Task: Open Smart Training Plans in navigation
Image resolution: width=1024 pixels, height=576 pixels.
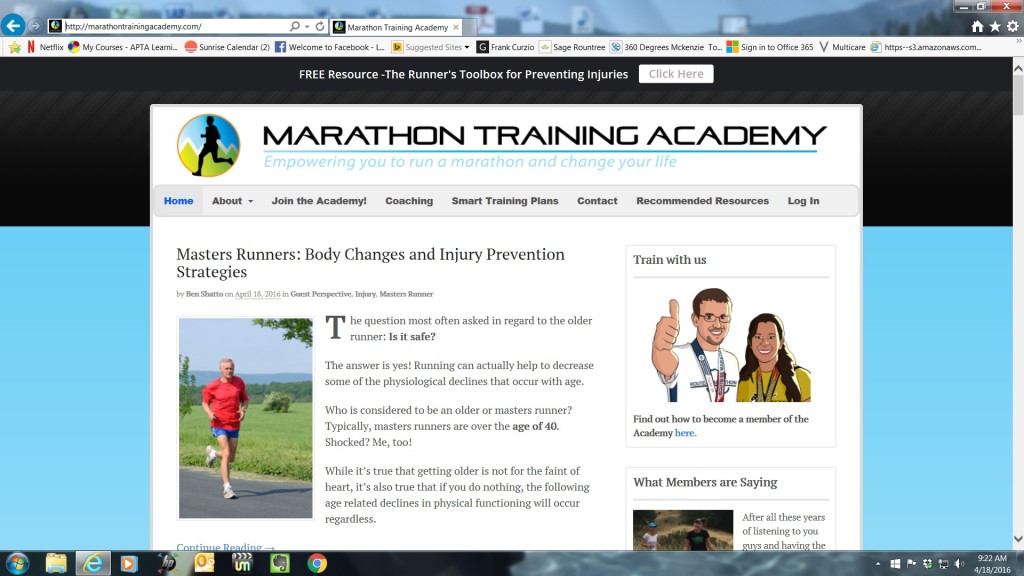Action: 505,200
